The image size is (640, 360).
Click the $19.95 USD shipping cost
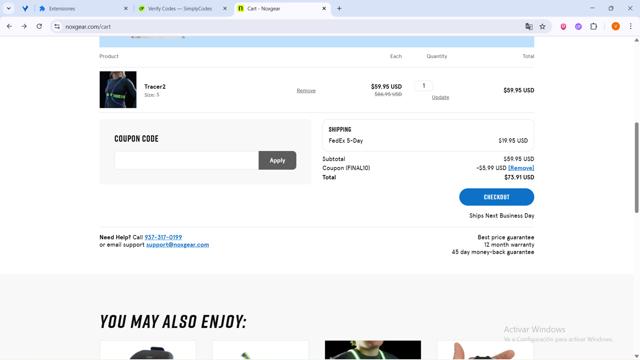point(513,141)
